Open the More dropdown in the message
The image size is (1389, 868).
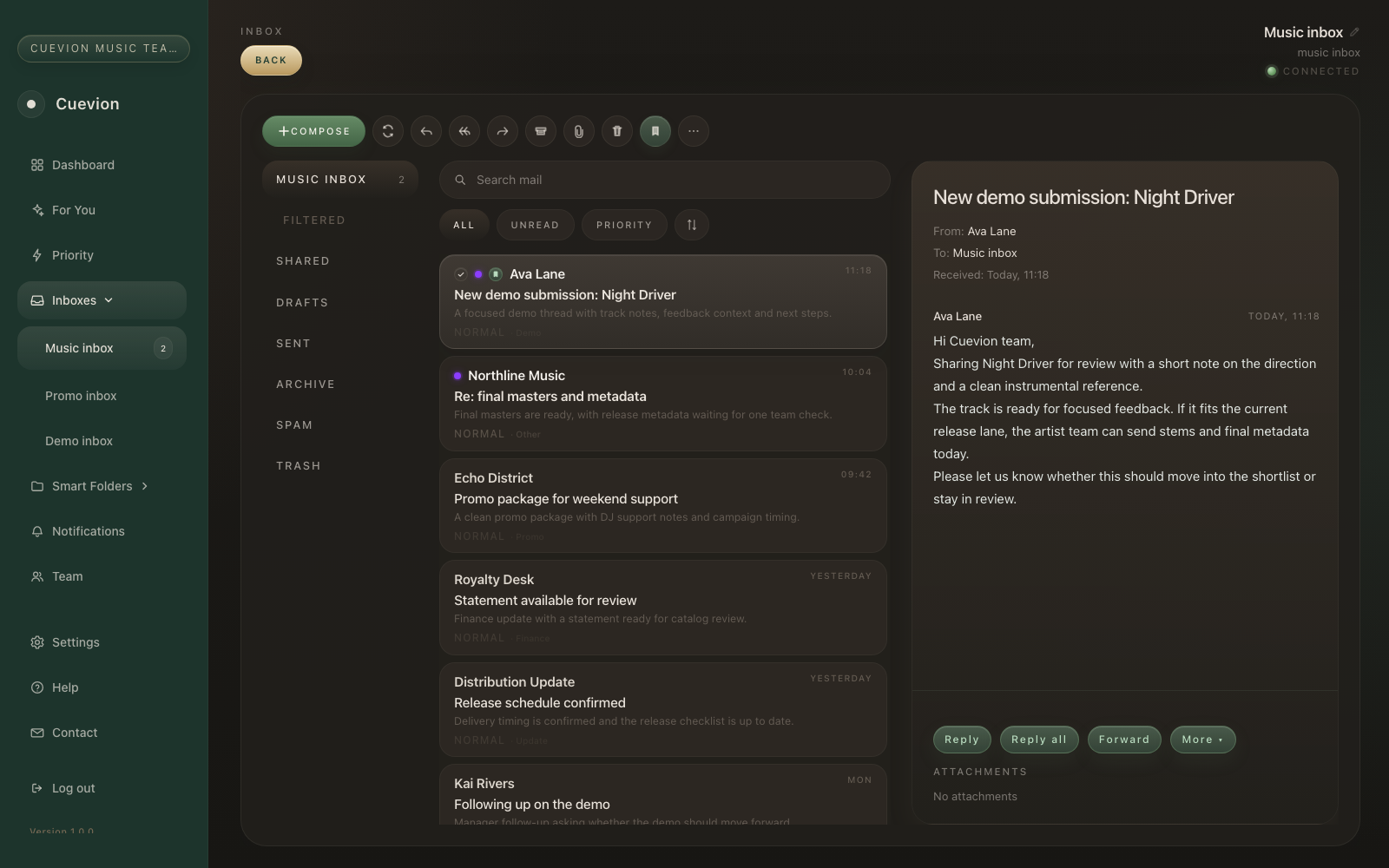click(1202, 740)
